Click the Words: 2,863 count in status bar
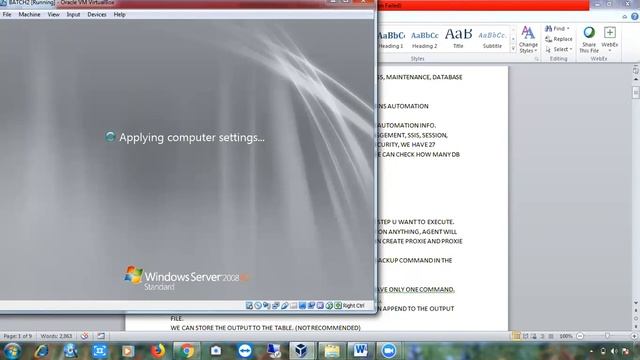640x360 pixels. pyautogui.click(x=56, y=336)
